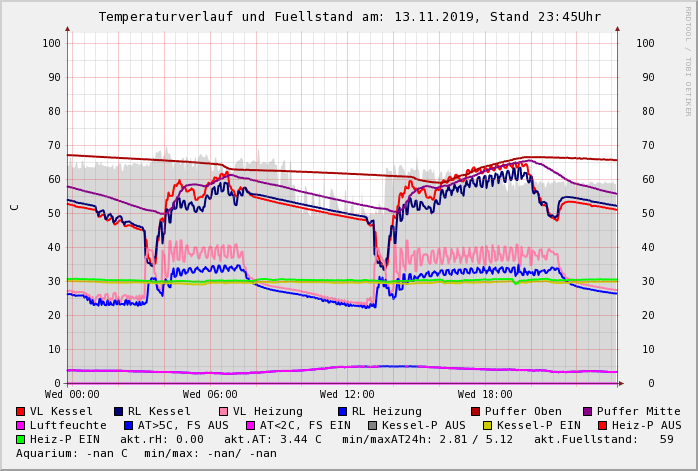Click the magenta Luftfeuchte legend swatch

click(20, 425)
